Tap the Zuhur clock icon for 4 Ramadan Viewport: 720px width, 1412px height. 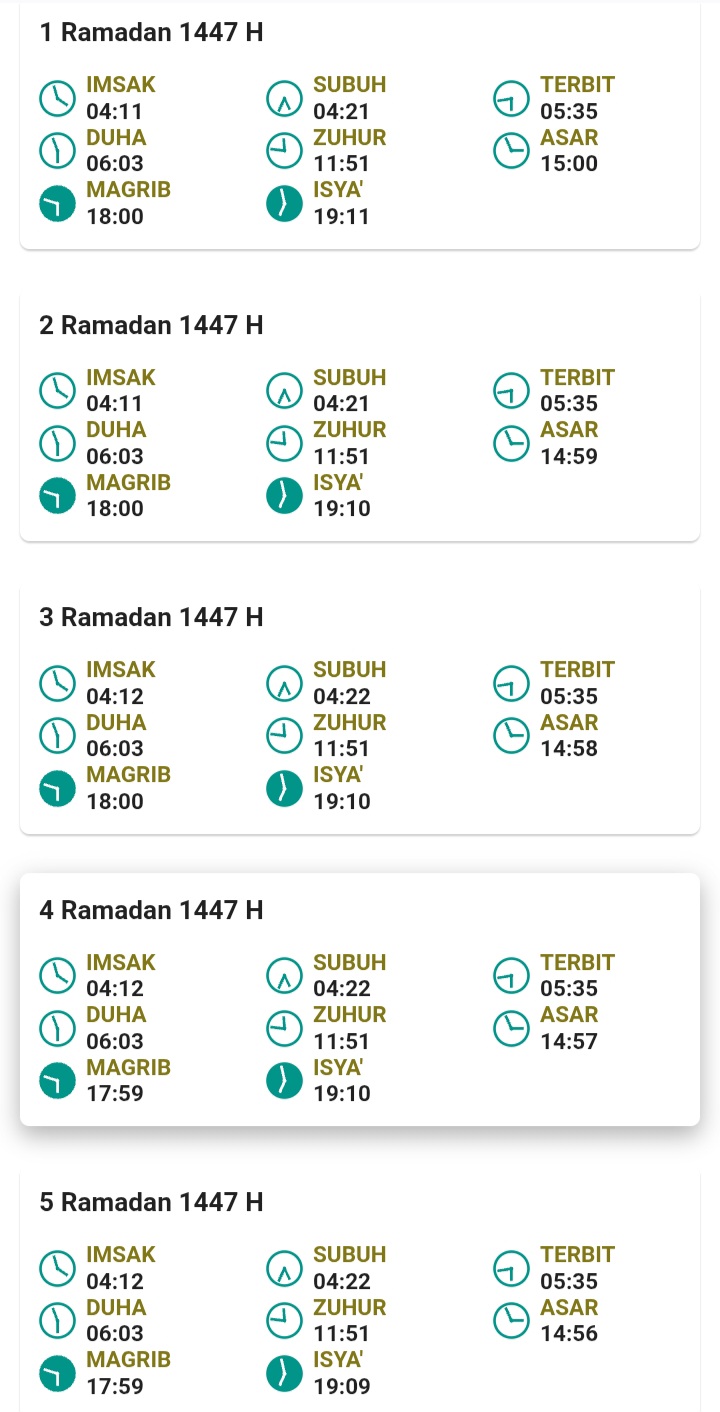pyautogui.click(x=284, y=1028)
